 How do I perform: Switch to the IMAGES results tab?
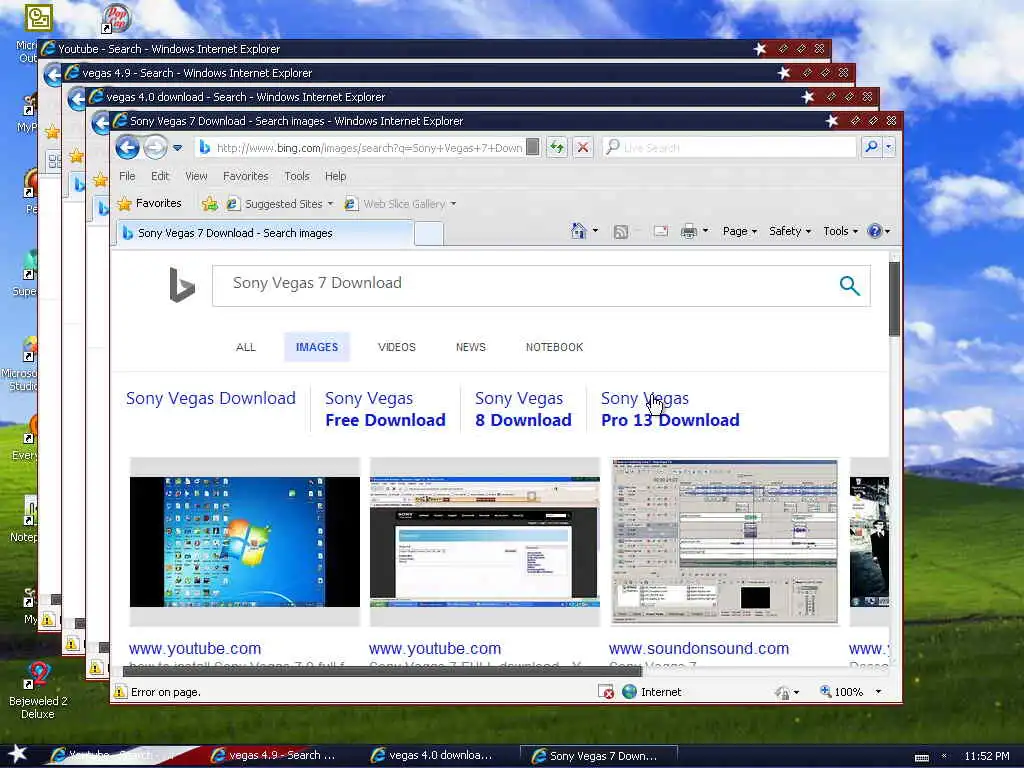(317, 347)
